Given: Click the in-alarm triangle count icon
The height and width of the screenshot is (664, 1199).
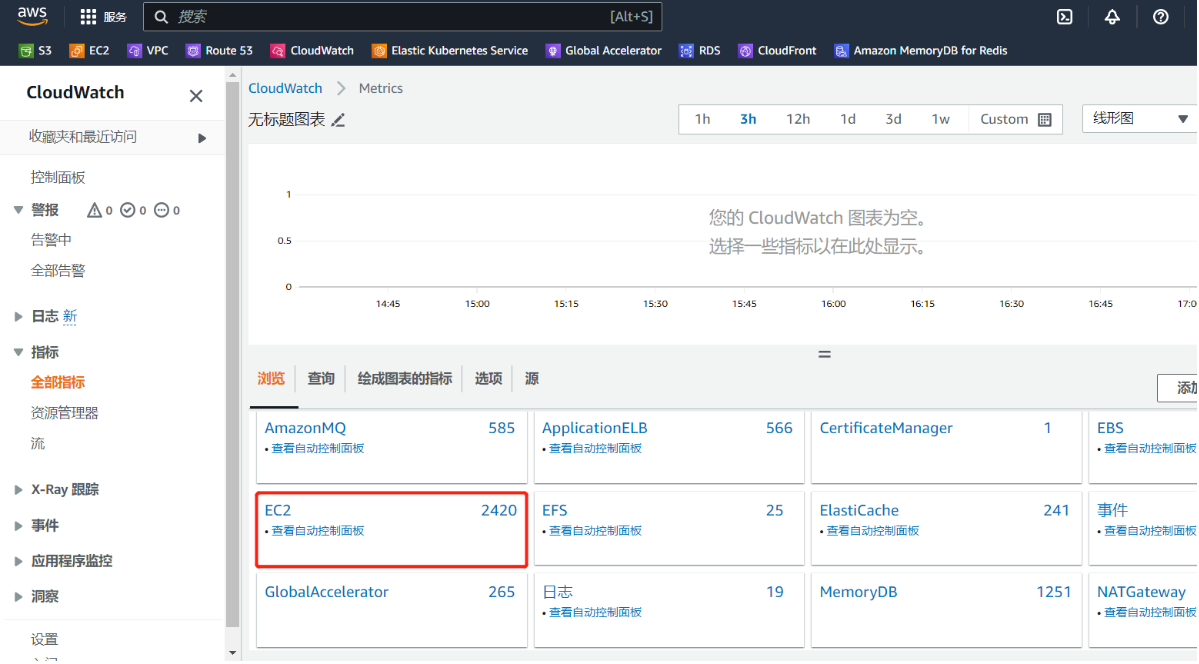Looking at the screenshot, I should [94, 210].
